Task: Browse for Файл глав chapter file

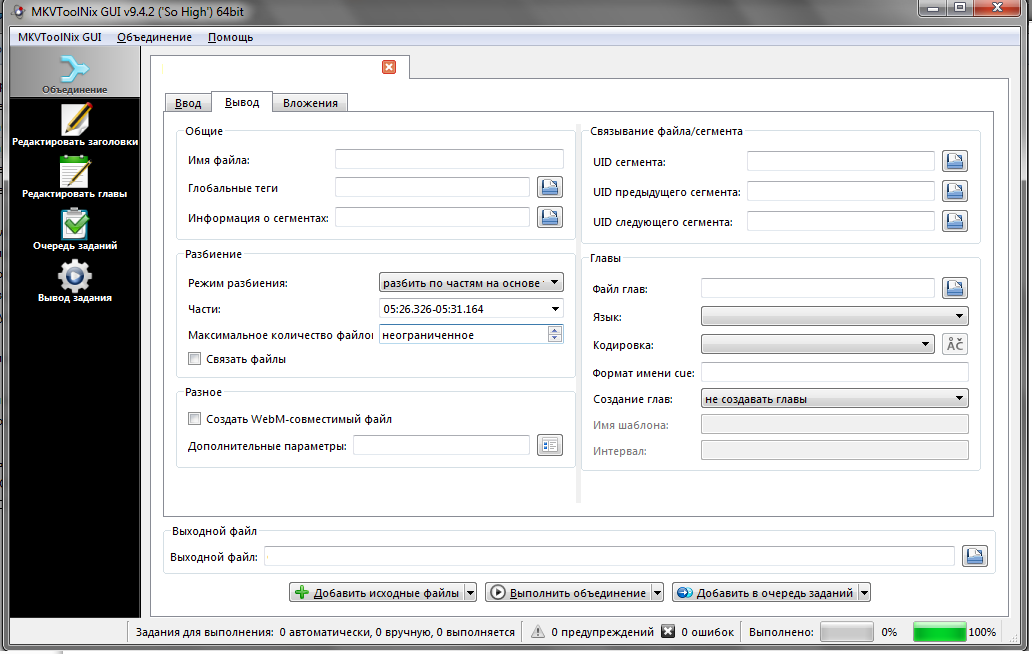Action: [955, 288]
